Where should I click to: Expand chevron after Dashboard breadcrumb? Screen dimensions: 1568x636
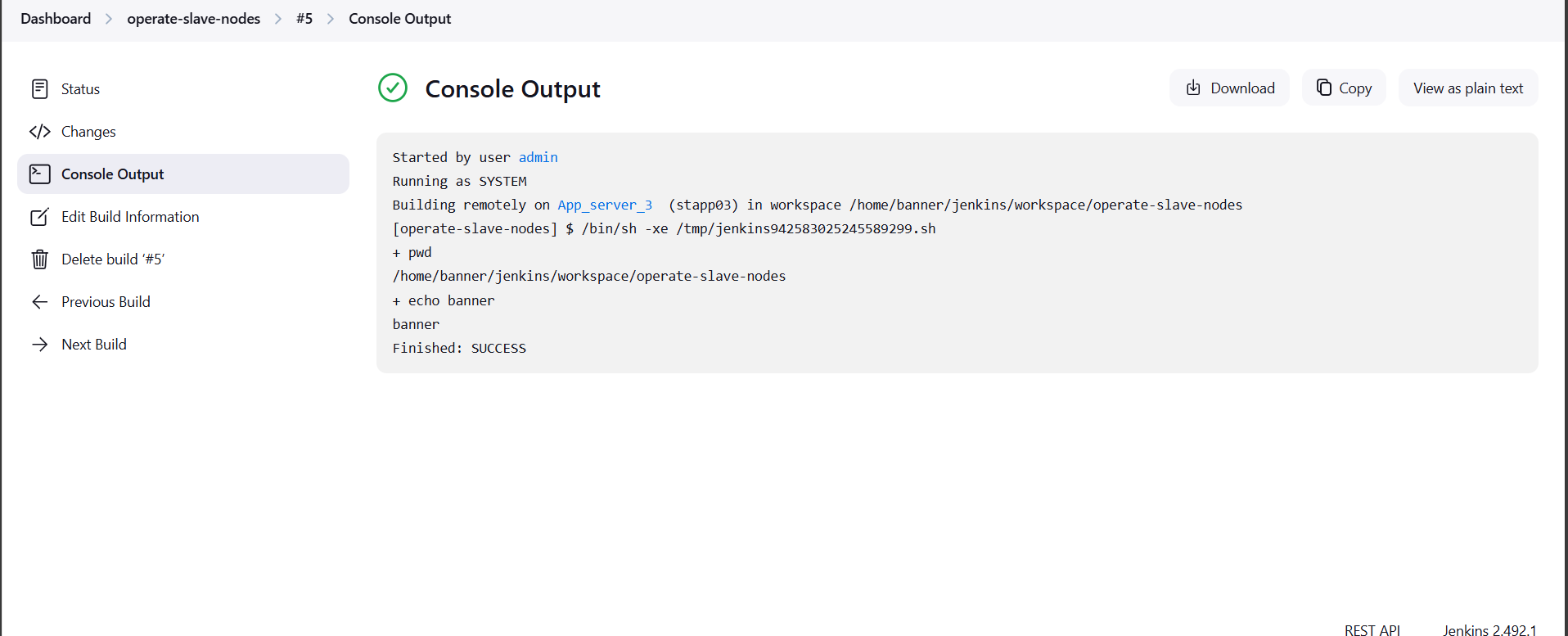click(109, 19)
